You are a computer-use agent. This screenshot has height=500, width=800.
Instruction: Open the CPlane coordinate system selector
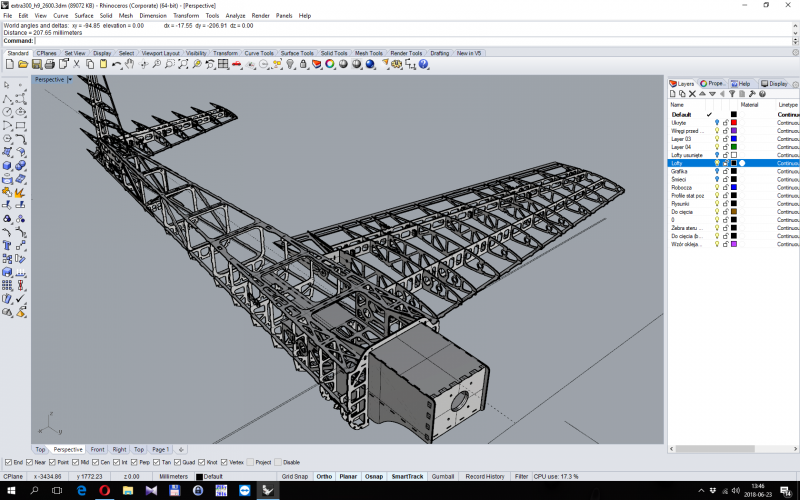tap(14, 476)
